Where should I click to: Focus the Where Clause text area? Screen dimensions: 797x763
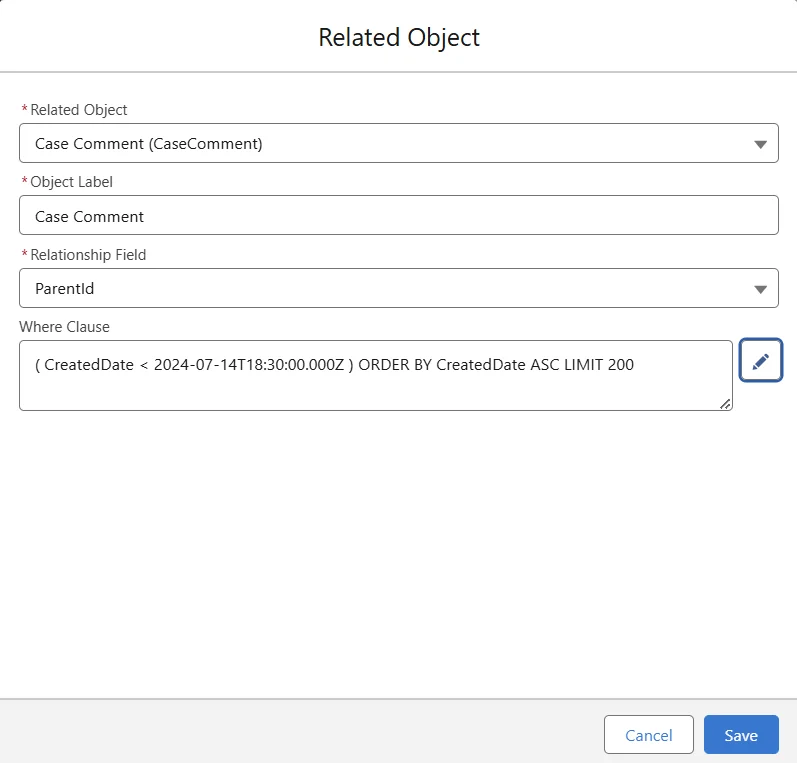[375, 388]
